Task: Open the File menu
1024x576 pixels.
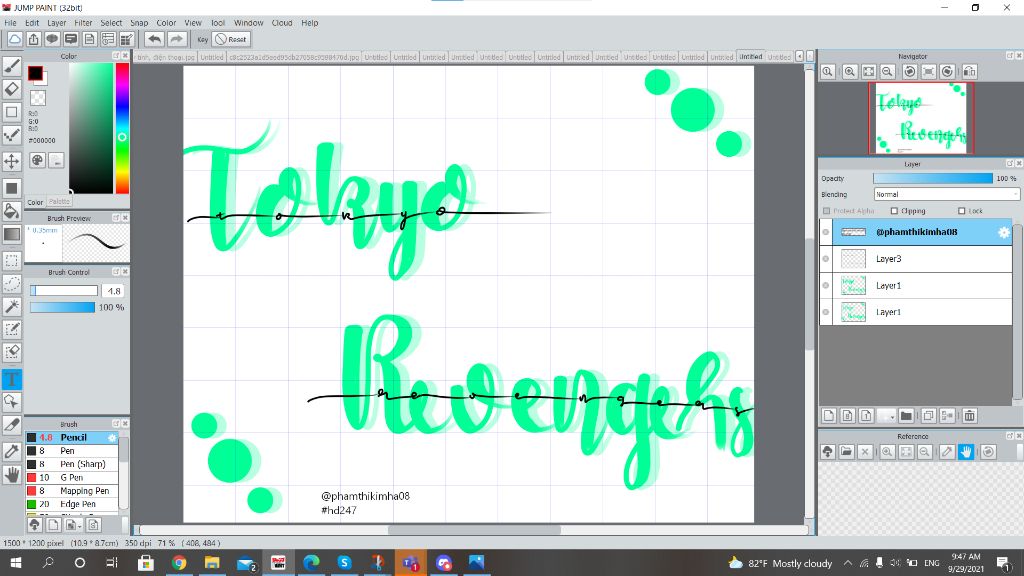Action: coord(10,23)
